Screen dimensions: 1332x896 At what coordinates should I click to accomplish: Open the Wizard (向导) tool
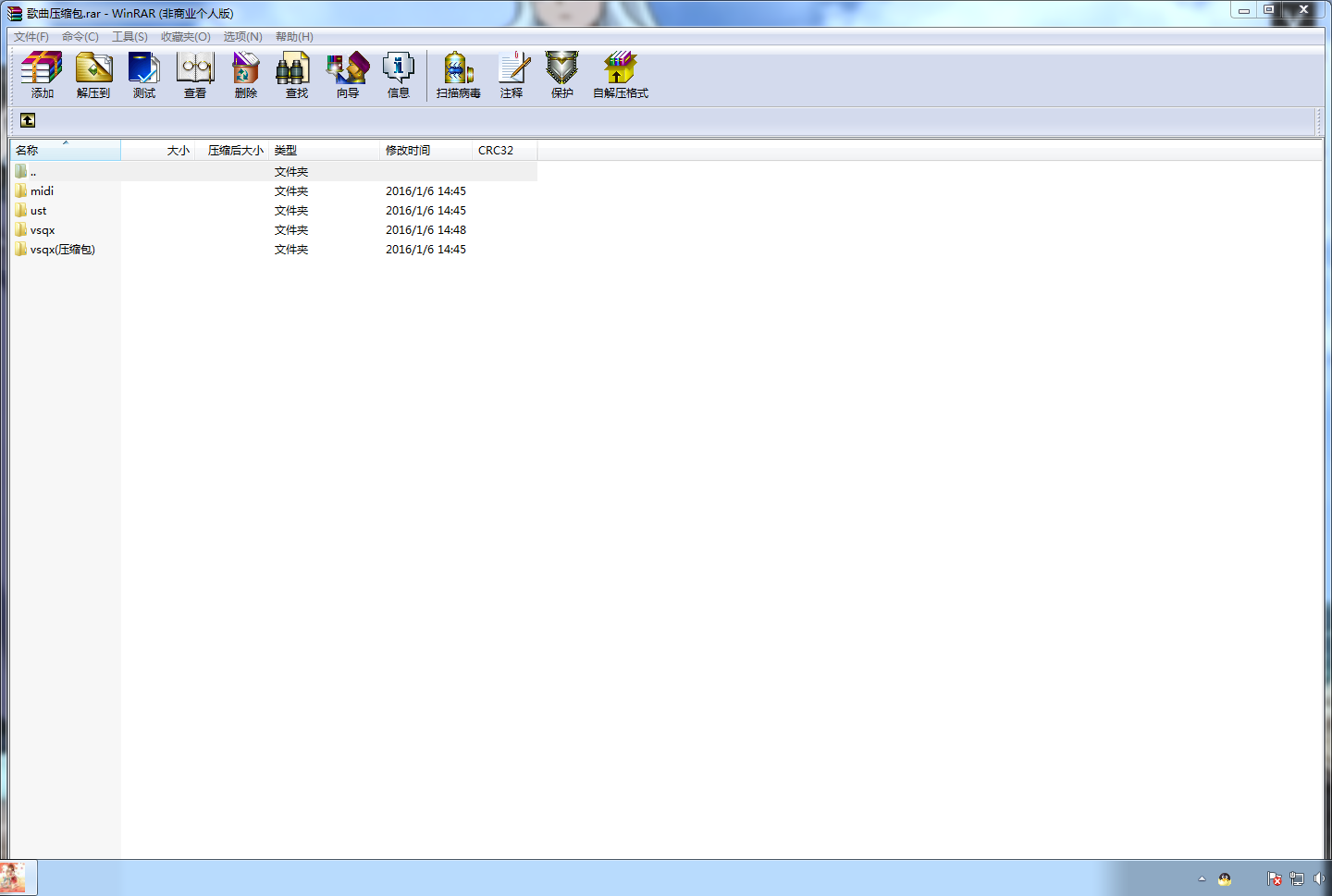(x=348, y=74)
